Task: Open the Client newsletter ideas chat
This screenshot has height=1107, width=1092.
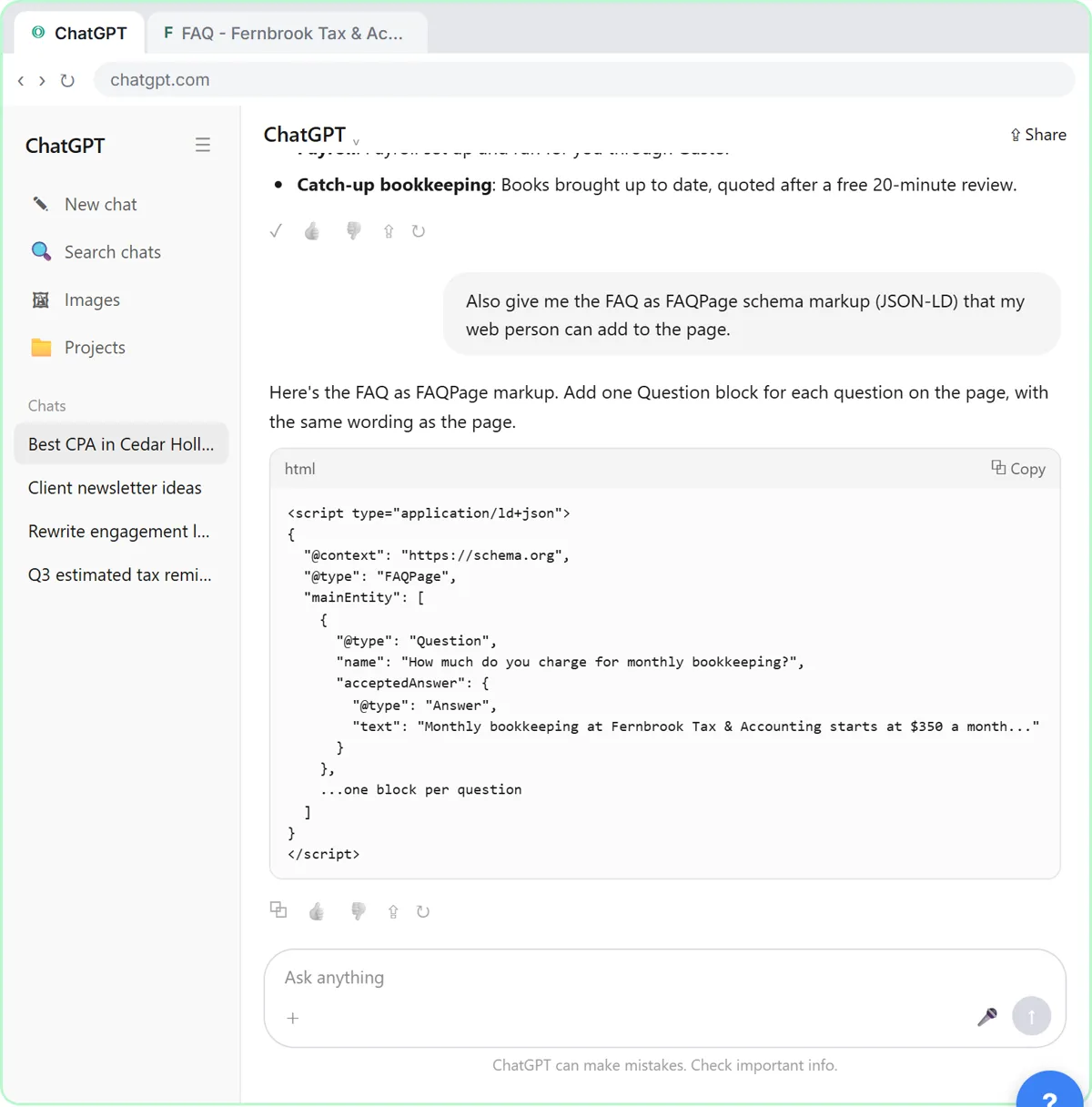Action: 121,488
